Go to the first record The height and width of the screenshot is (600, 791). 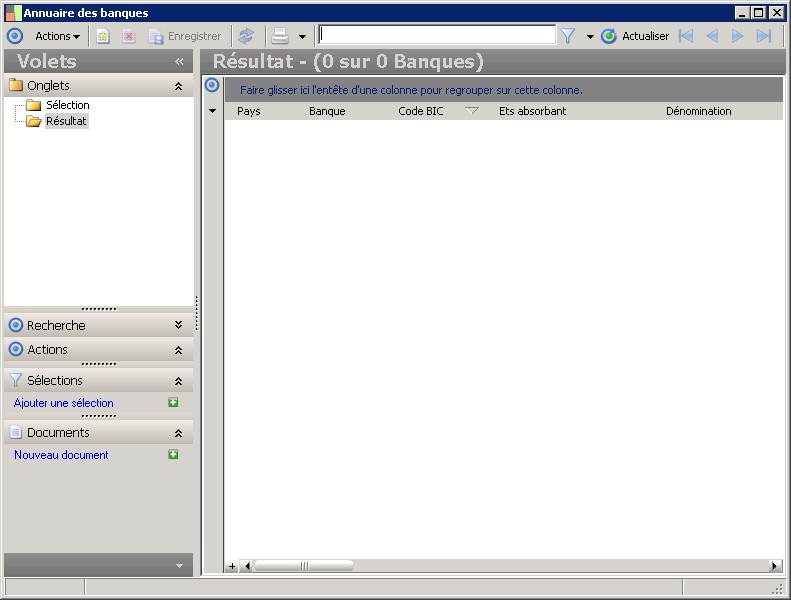(x=686, y=36)
